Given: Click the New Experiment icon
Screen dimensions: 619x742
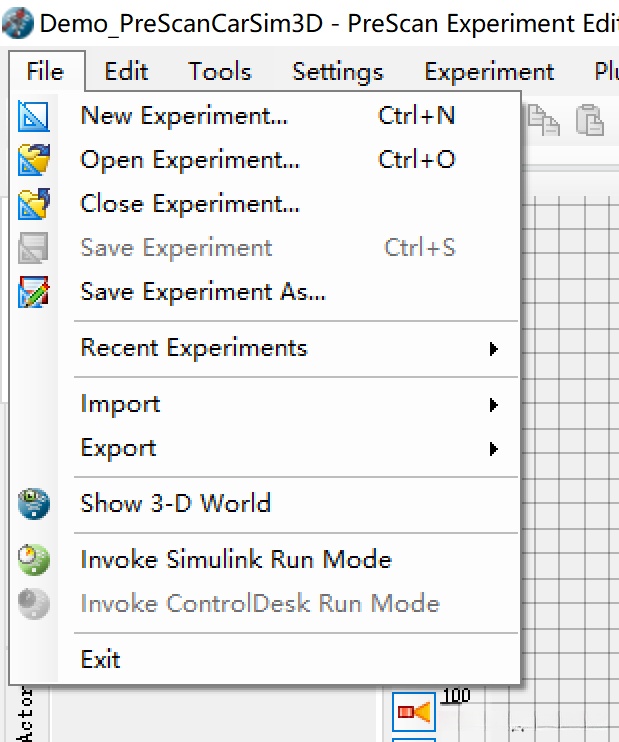Looking at the screenshot, I should [34, 117].
